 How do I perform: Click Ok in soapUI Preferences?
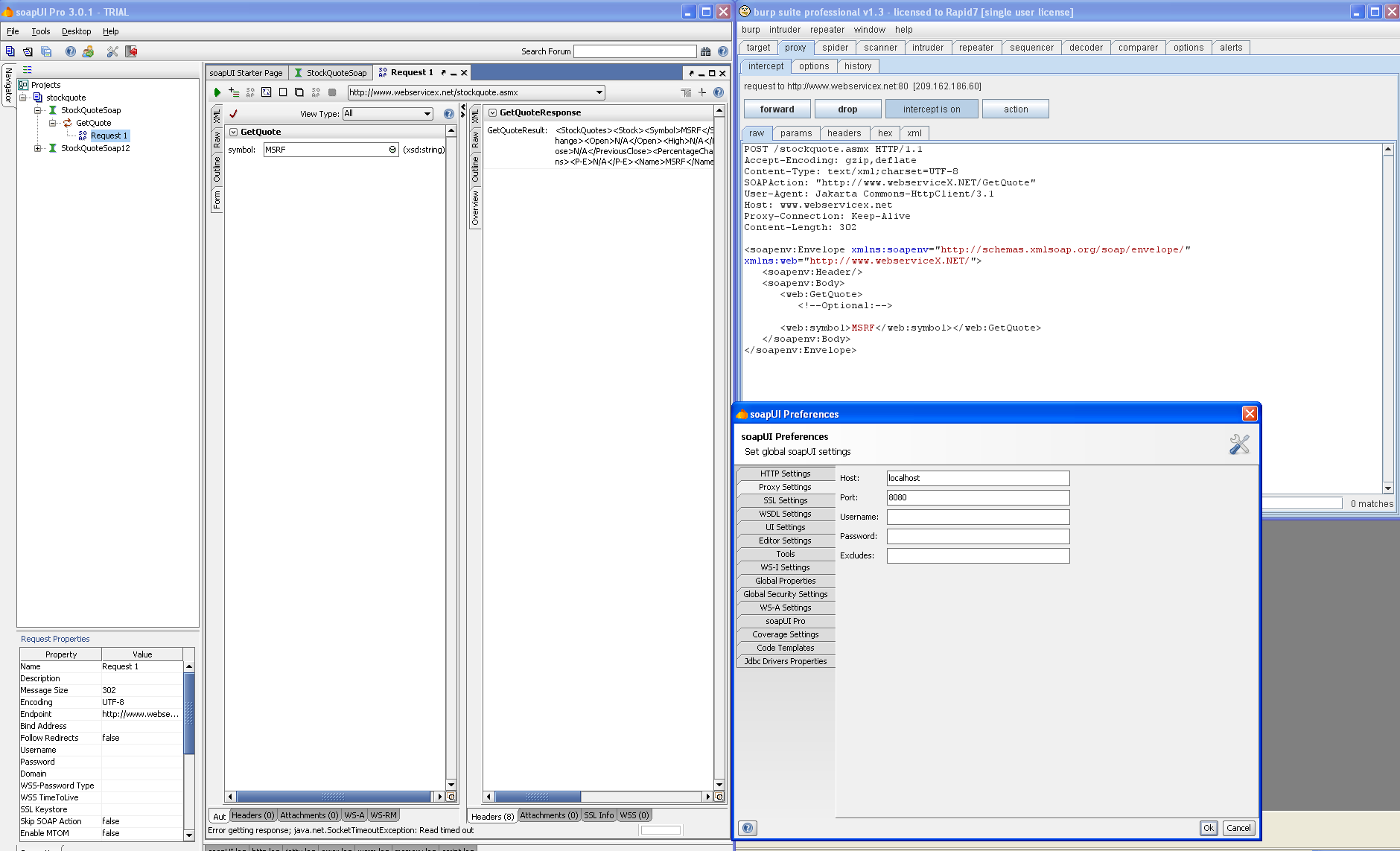(x=1208, y=828)
